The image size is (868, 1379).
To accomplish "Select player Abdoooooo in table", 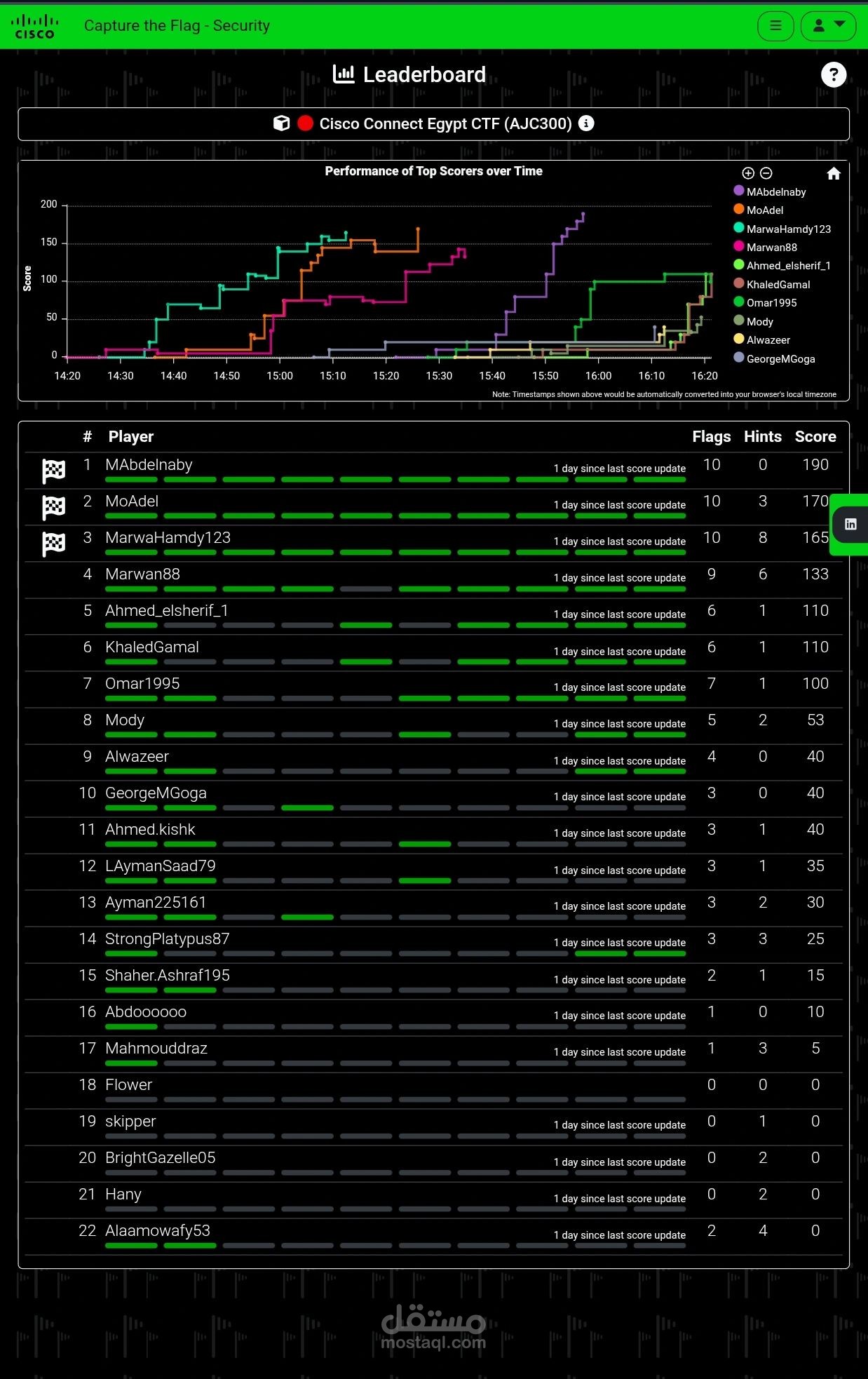I will pyautogui.click(x=146, y=1012).
